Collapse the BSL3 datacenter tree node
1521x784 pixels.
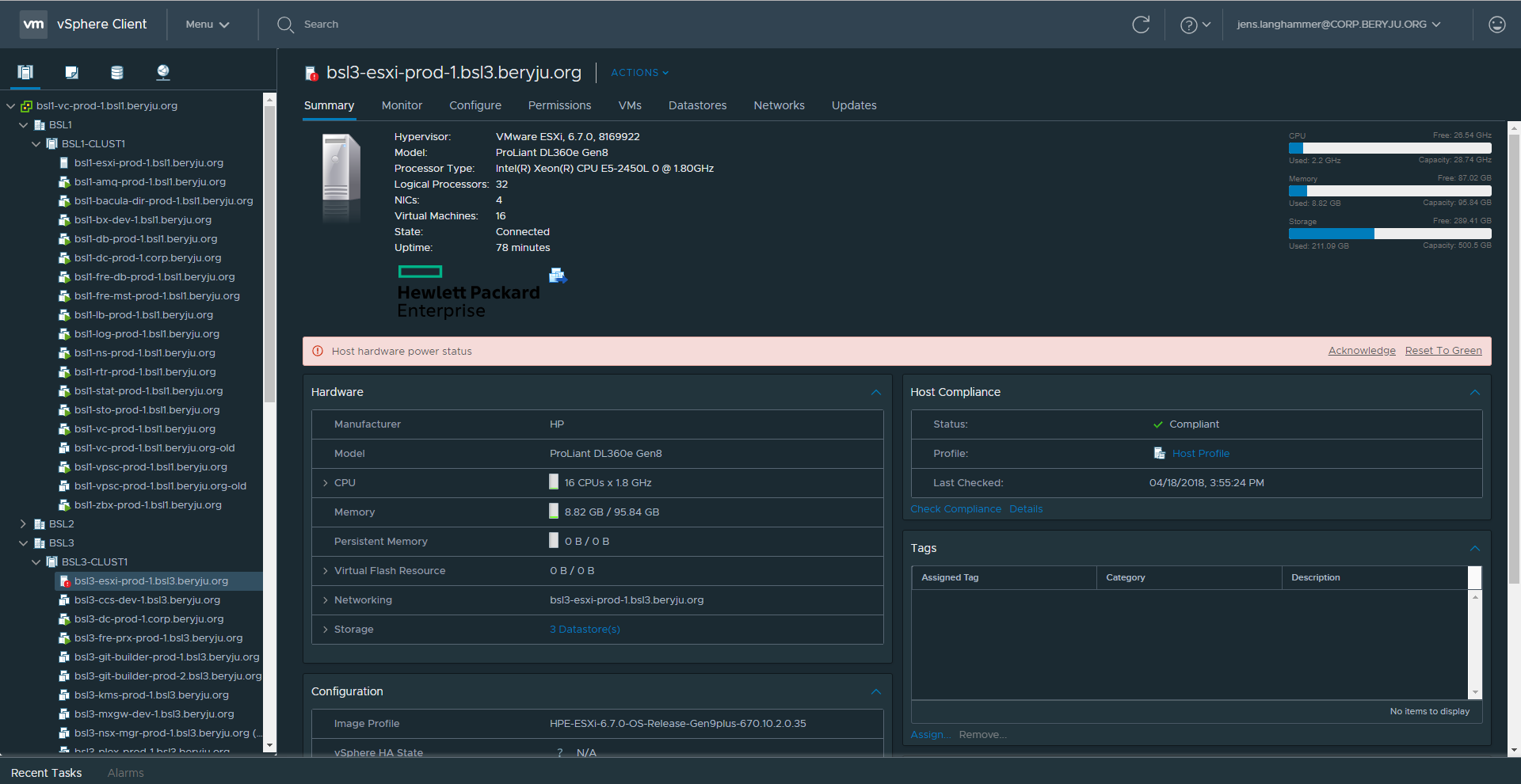click(23, 543)
